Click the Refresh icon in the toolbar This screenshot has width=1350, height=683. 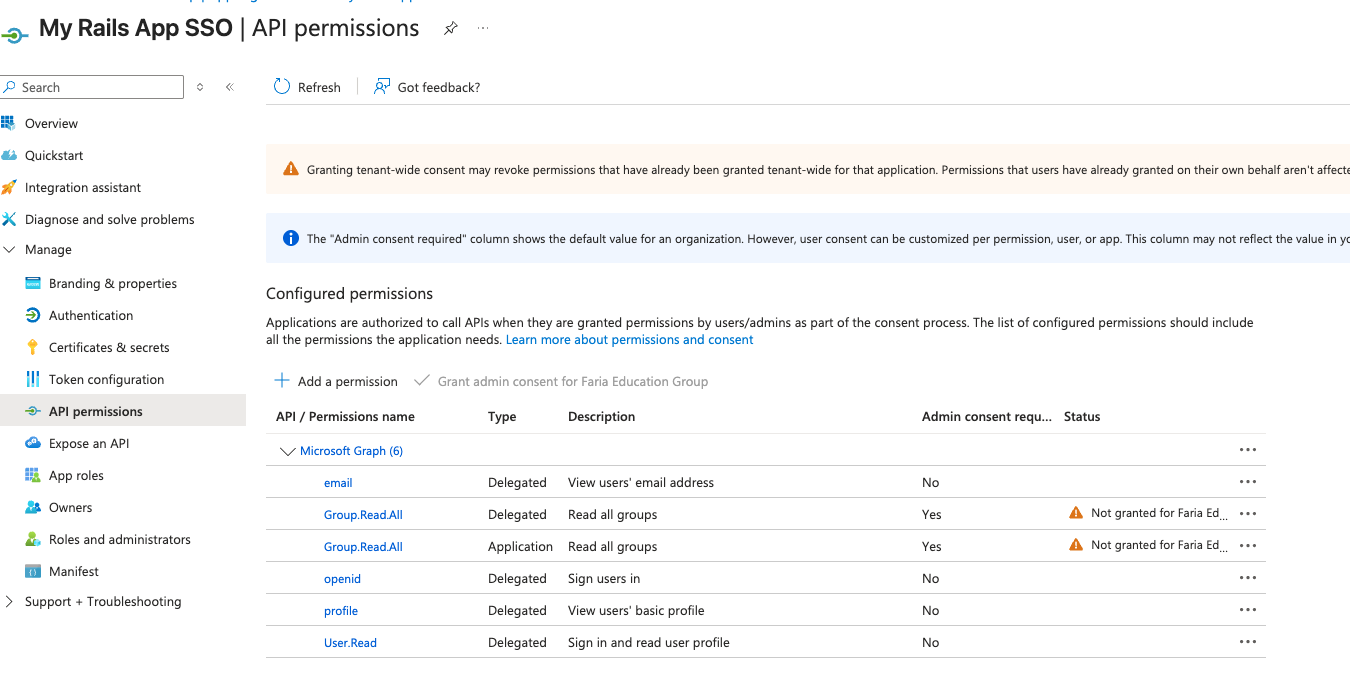[x=282, y=87]
